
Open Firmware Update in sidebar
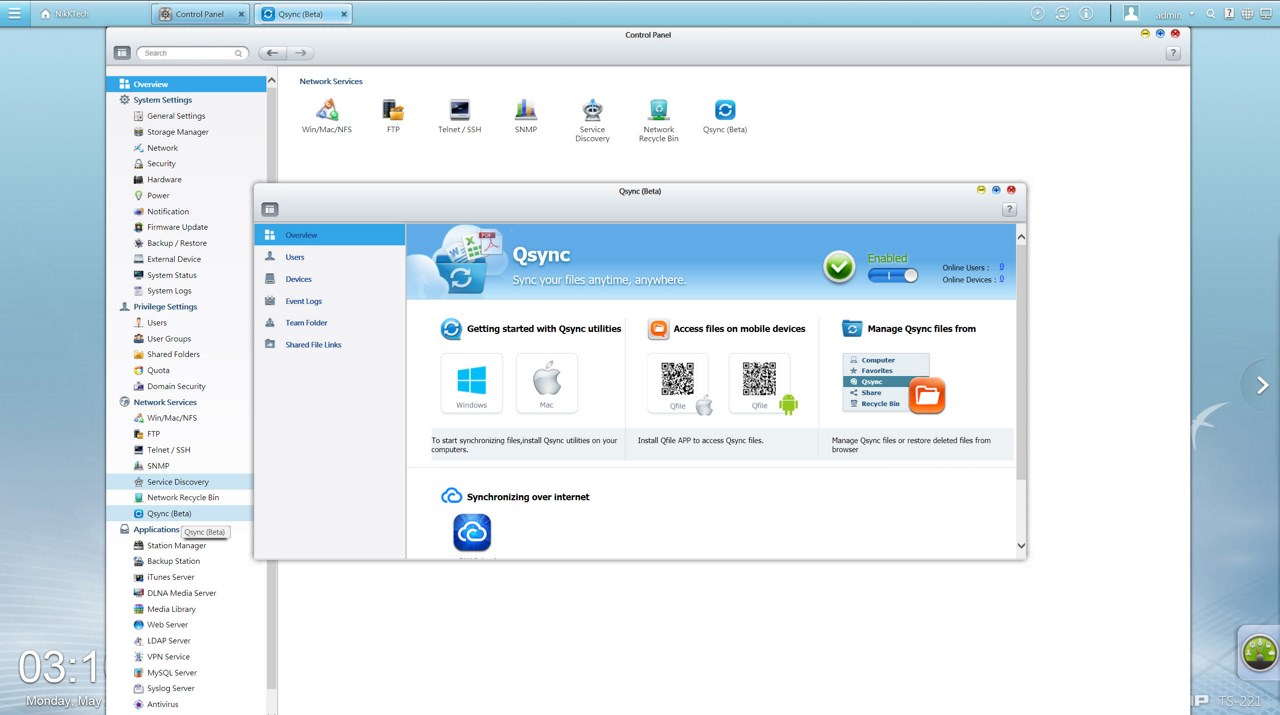tap(177, 227)
